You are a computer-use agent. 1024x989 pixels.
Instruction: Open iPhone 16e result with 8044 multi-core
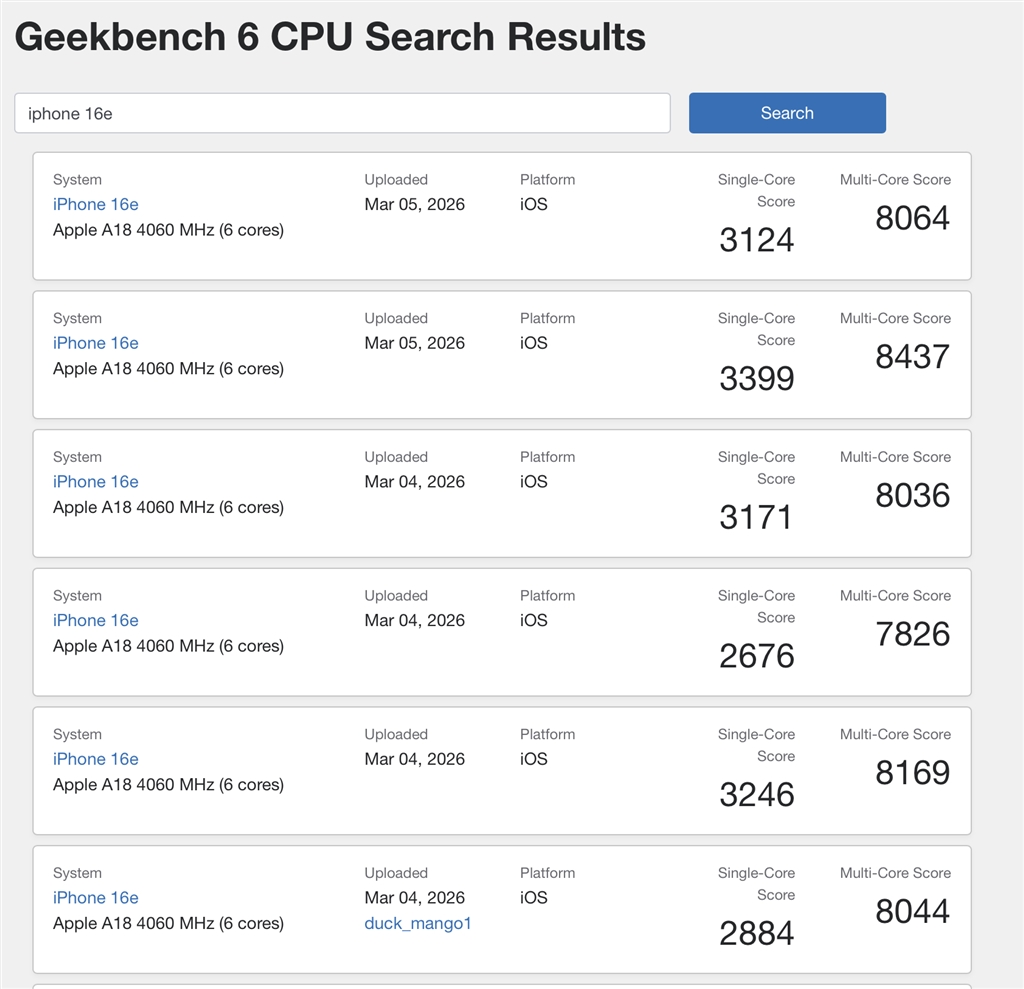(x=96, y=898)
